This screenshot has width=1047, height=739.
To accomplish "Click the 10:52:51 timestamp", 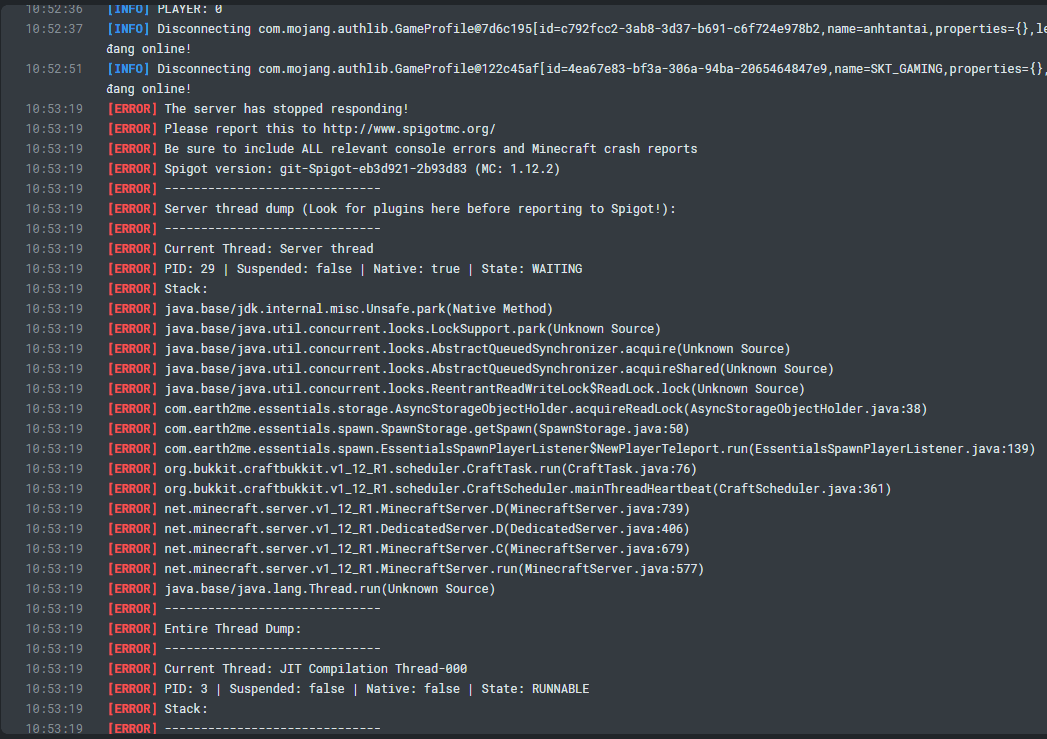I will [54, 69].
